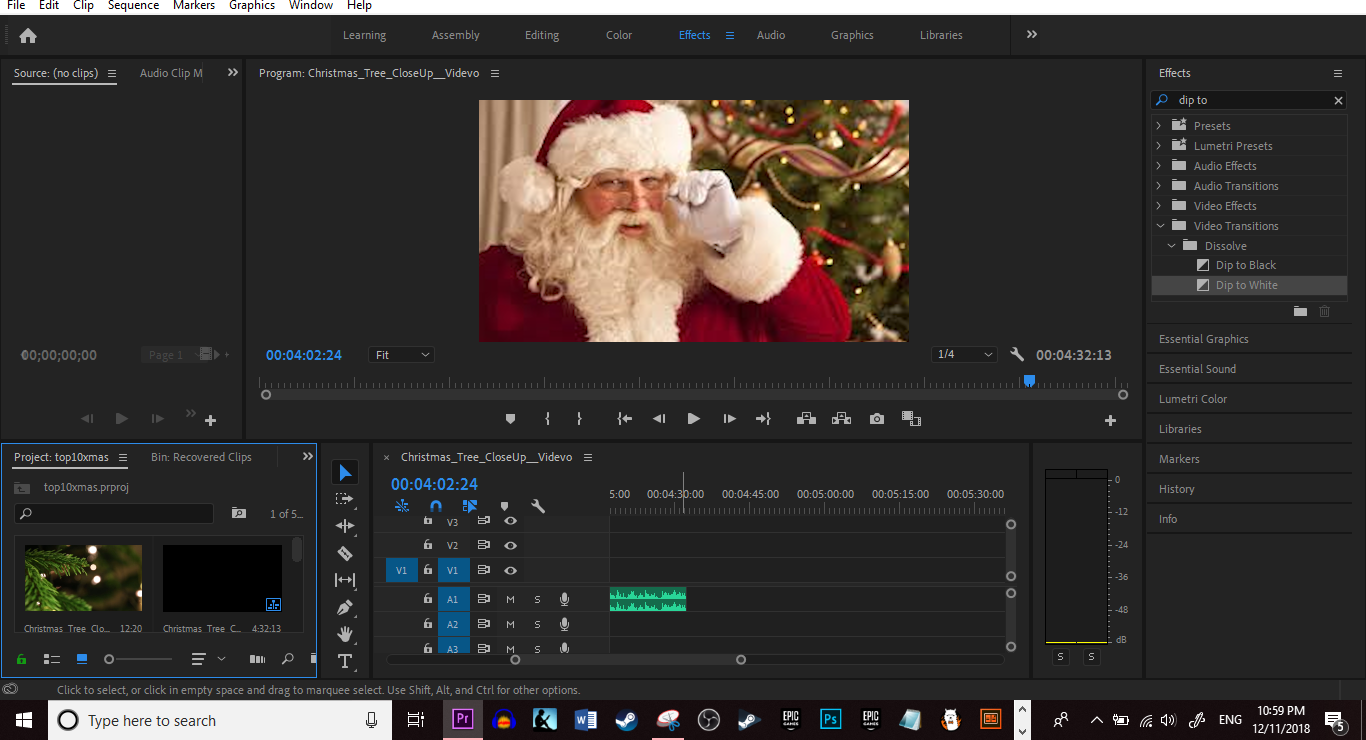Select the Type tool
Viewport: 1366px width, 740px height.
point(345,661)
